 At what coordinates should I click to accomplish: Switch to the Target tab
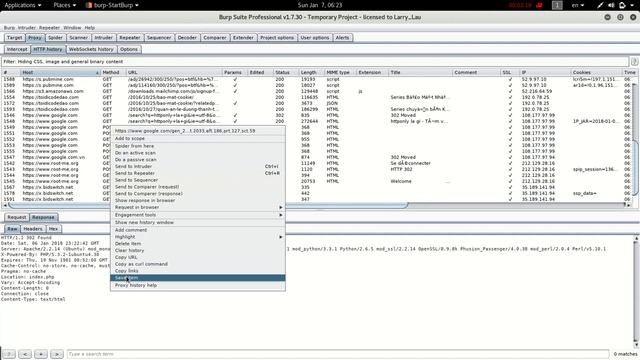tap(15, 38)
